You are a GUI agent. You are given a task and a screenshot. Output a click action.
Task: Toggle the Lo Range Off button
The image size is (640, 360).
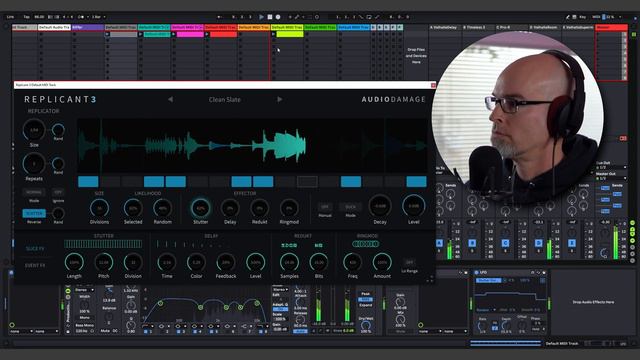click(409, 262)
